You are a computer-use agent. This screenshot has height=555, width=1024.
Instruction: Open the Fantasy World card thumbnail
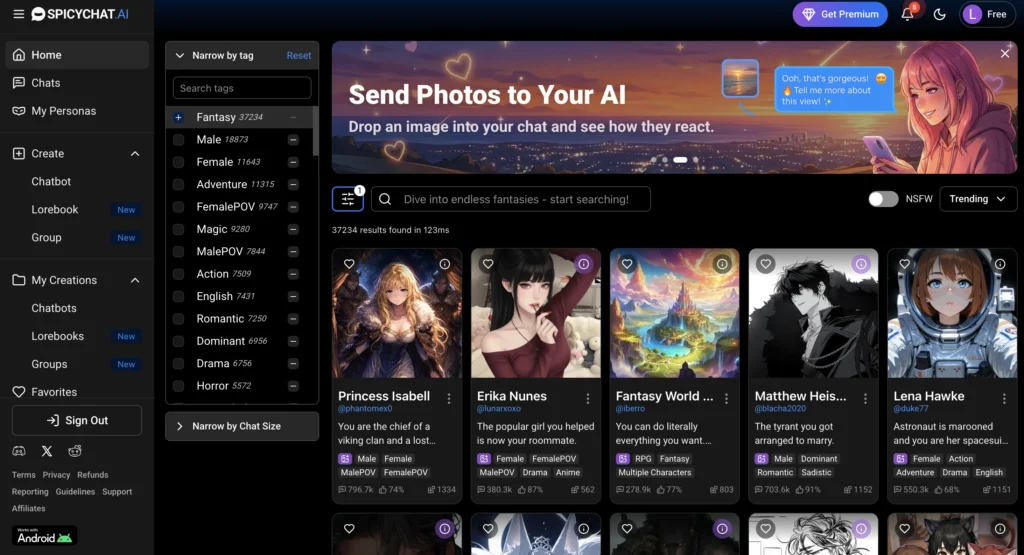[x=675, y=313]
